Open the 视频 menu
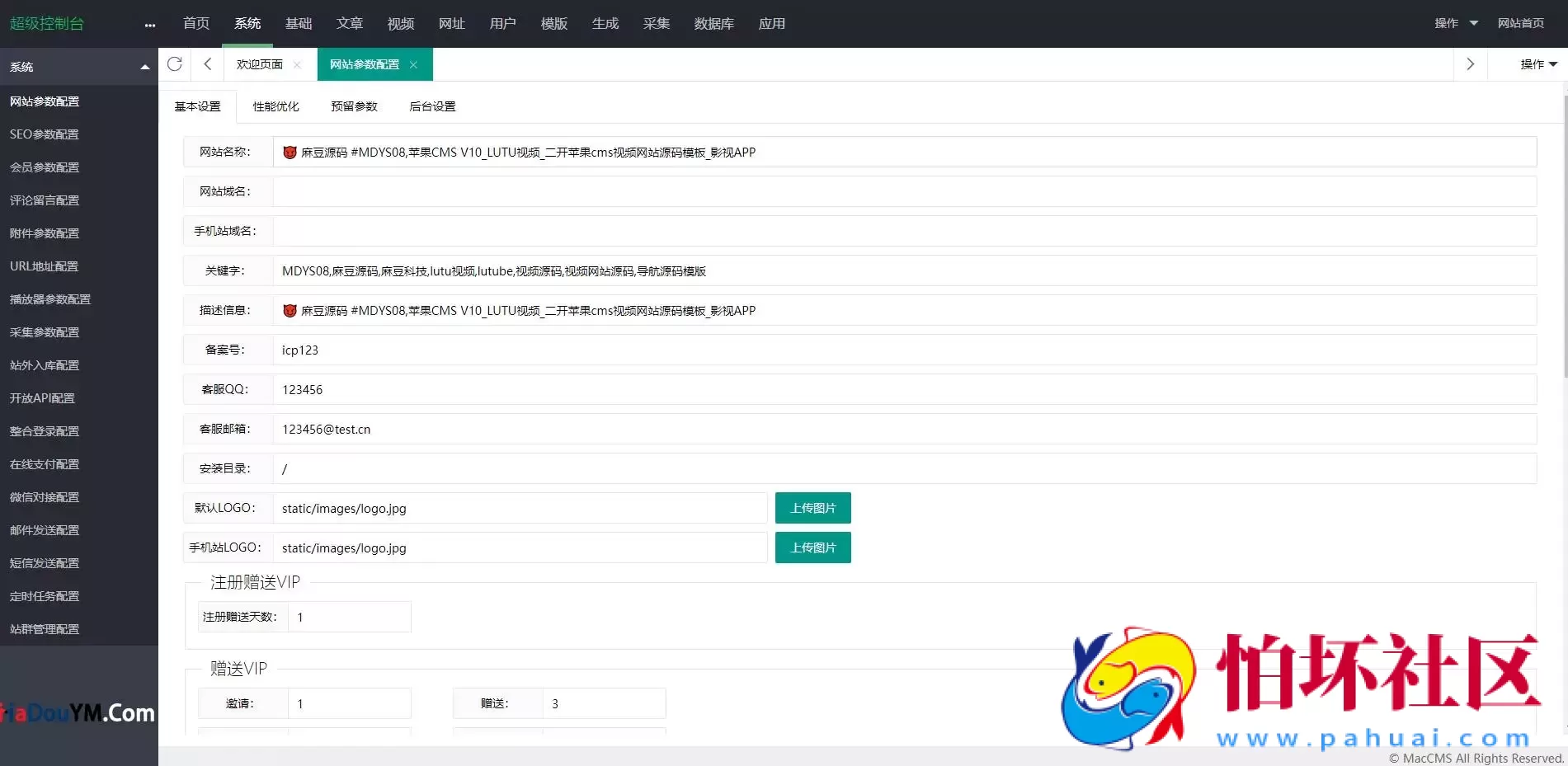 point(400,23)
